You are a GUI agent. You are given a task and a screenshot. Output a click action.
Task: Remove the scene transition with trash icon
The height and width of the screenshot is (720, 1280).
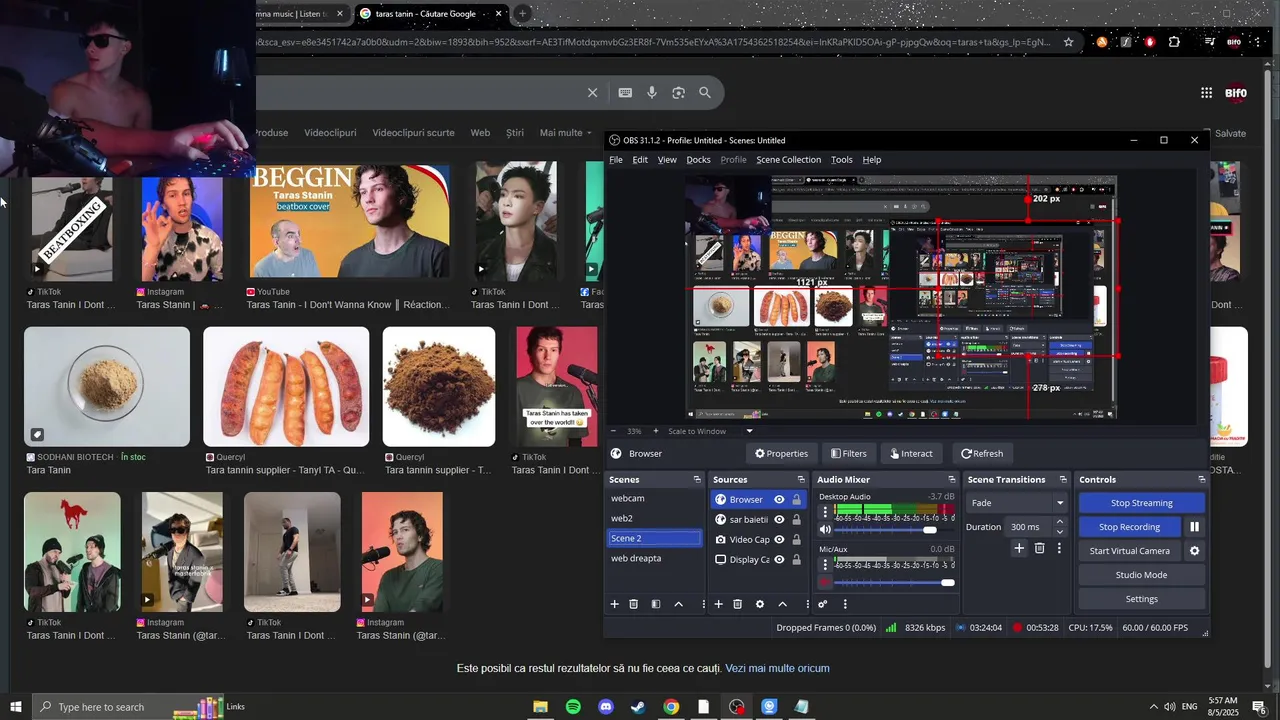[1040, 548]
